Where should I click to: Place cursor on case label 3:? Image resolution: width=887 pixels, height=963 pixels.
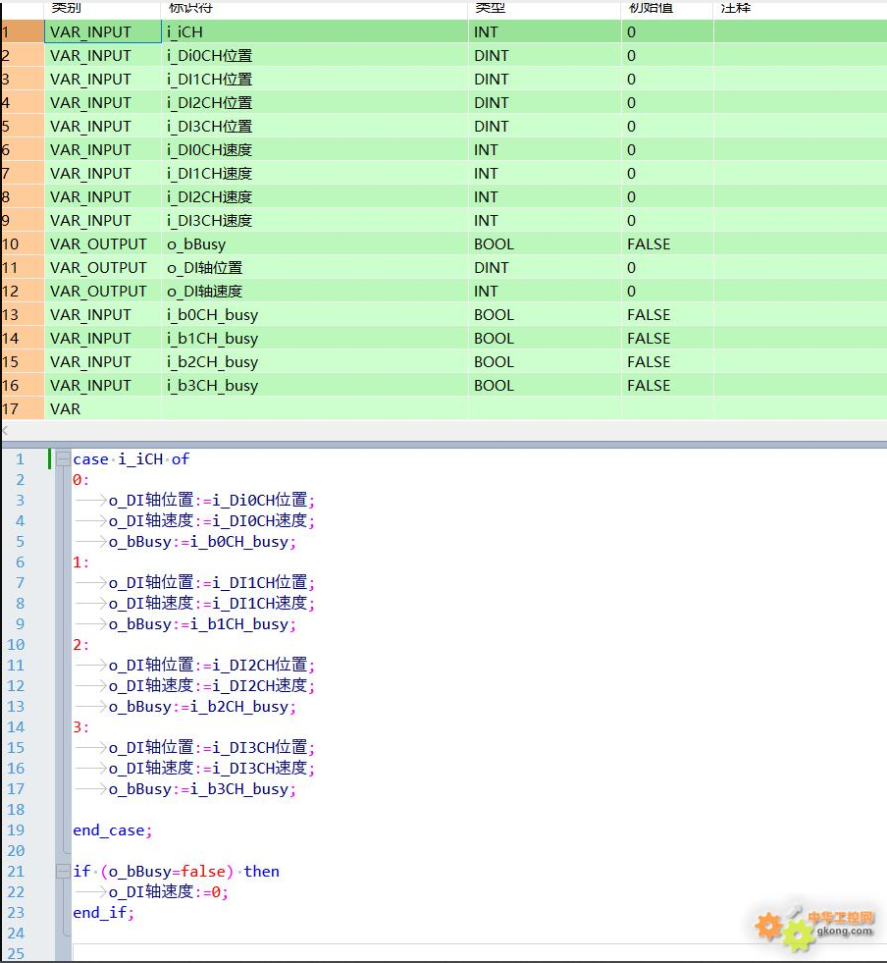click(x=81, y=727)
